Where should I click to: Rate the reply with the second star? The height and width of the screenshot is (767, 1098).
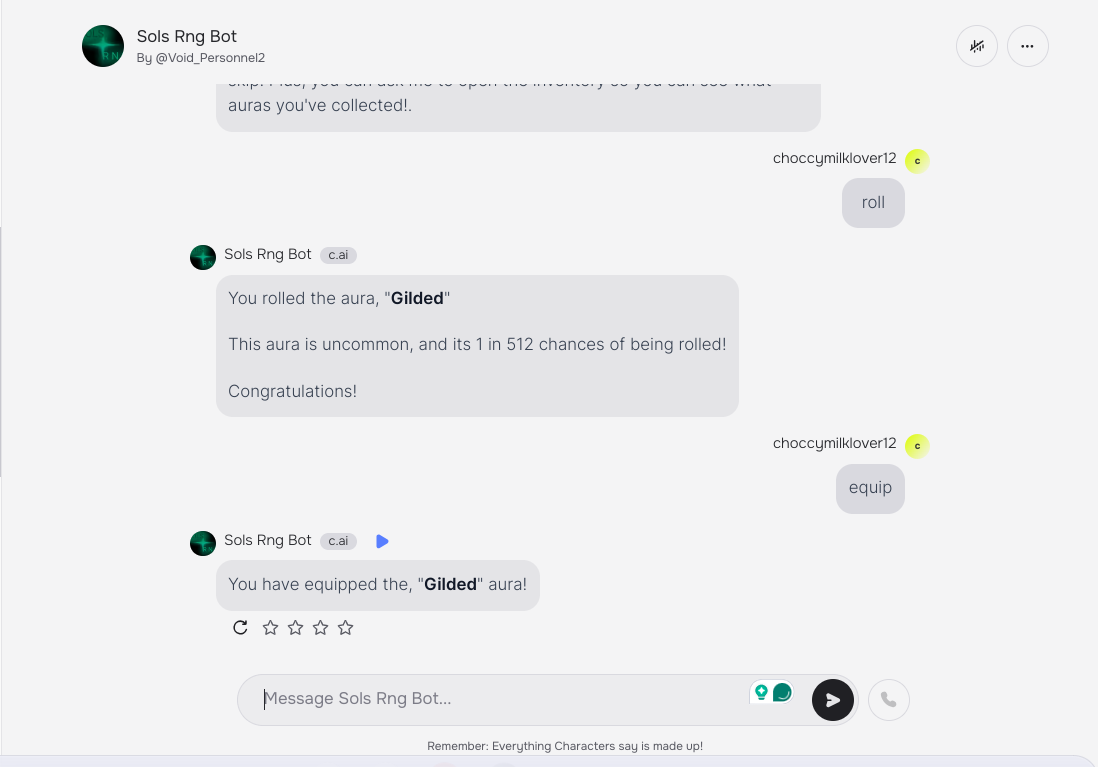295,627
